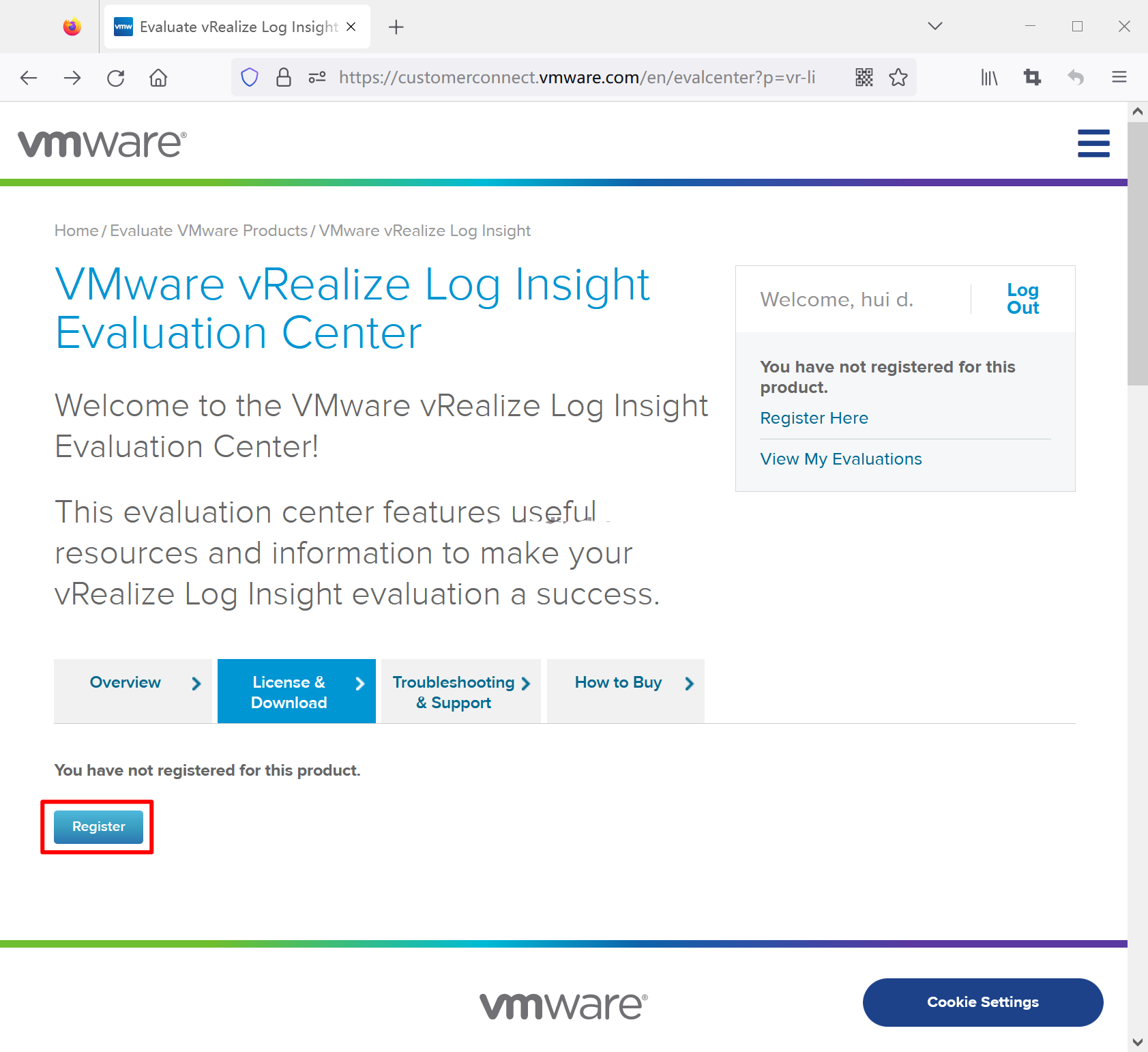1148x1052 pixels.
Task: Open View My Evaluations link
Action: click(840, 459)
